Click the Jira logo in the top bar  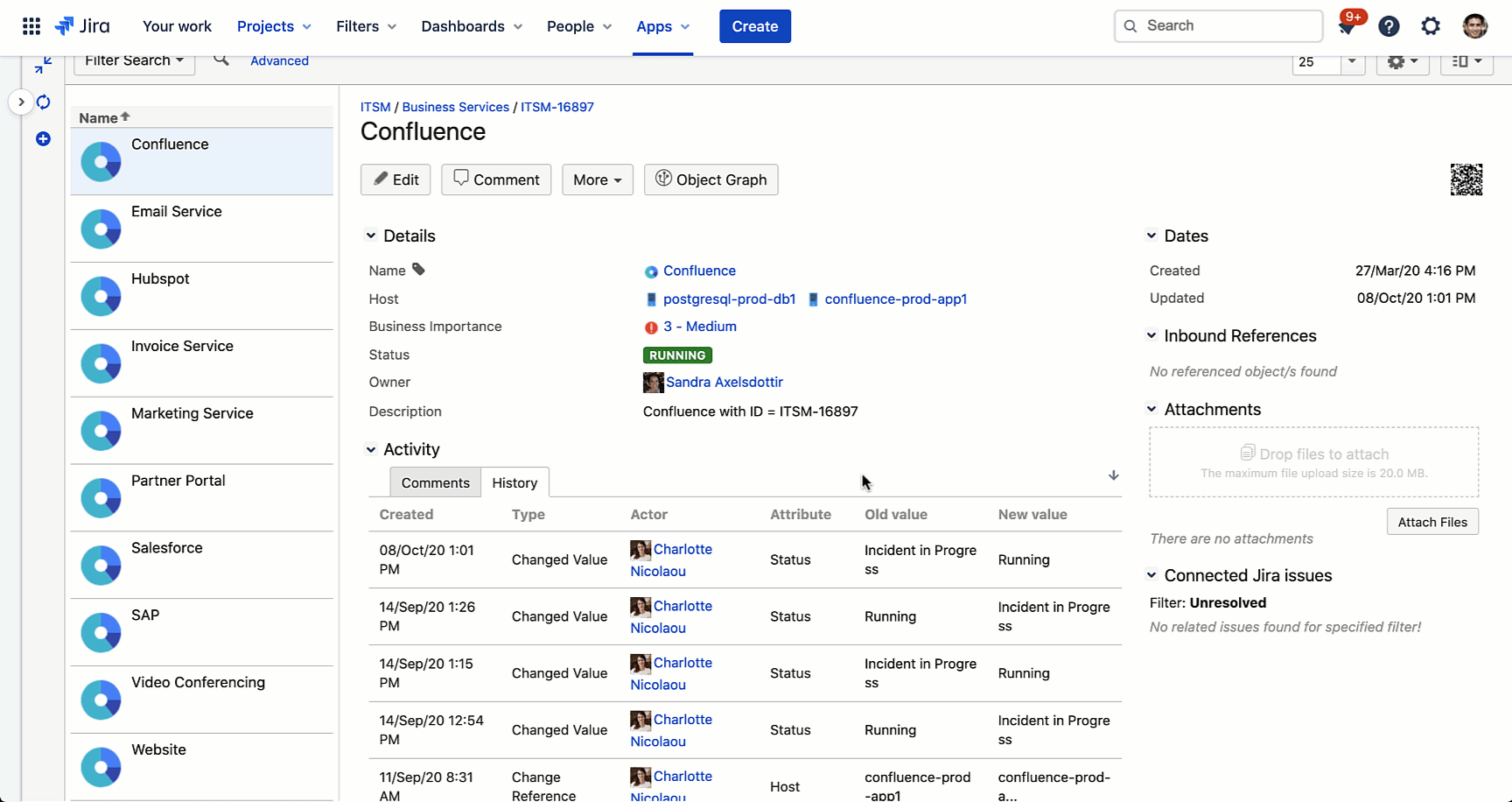(82, 25)
